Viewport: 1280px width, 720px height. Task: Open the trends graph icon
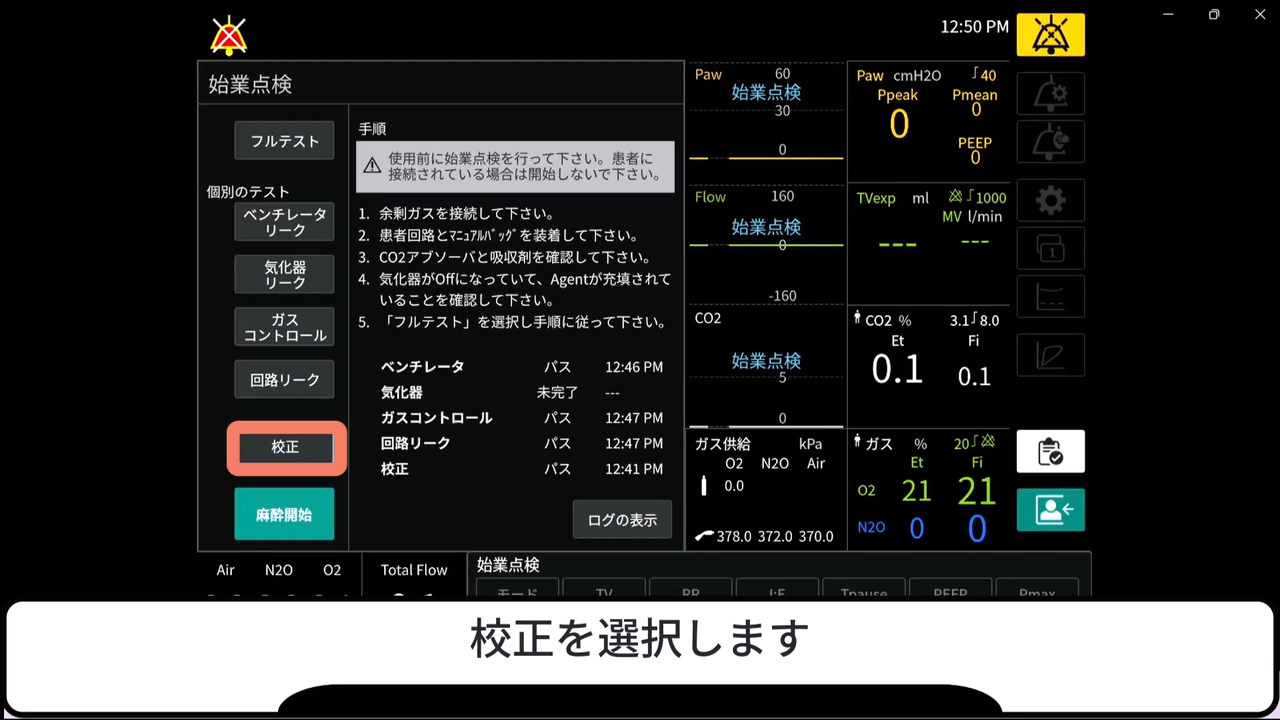tap(1050, 297)
